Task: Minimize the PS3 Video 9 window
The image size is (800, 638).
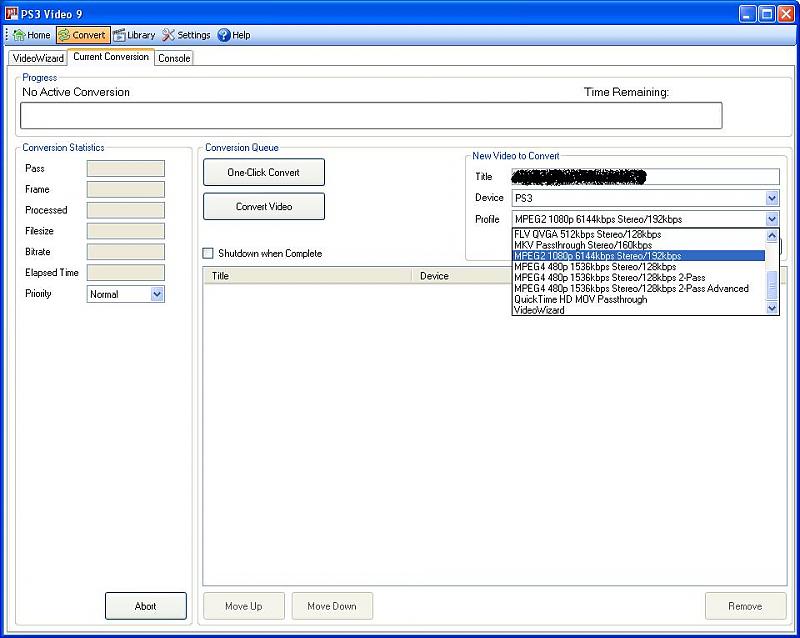Action: [747, 14]
